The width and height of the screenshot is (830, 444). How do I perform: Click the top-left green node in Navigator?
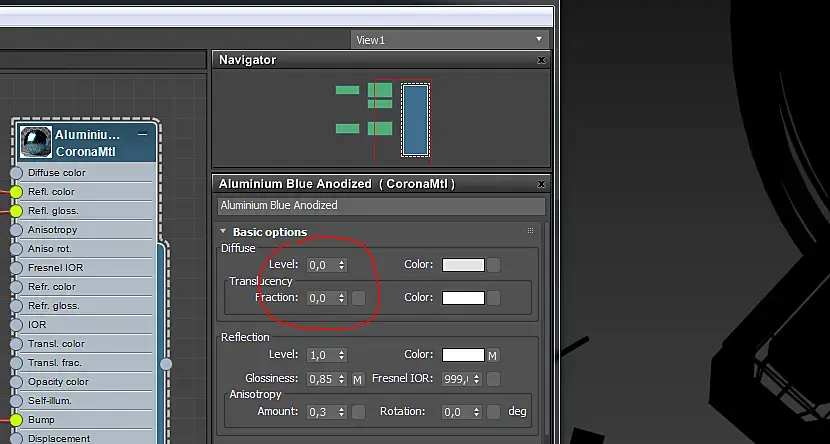pos(347,90)
